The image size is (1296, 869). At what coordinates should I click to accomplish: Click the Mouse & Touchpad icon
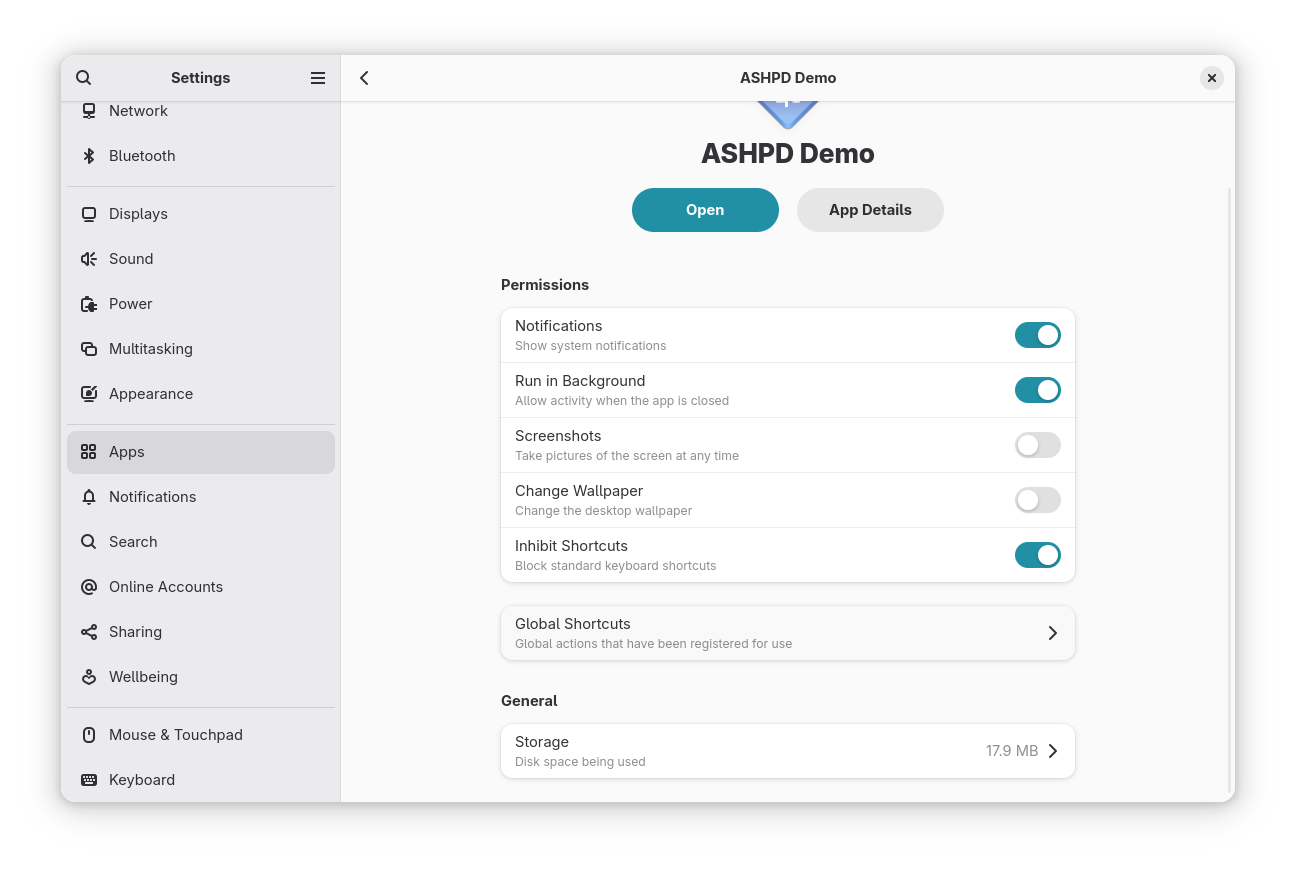click(89, 735)
